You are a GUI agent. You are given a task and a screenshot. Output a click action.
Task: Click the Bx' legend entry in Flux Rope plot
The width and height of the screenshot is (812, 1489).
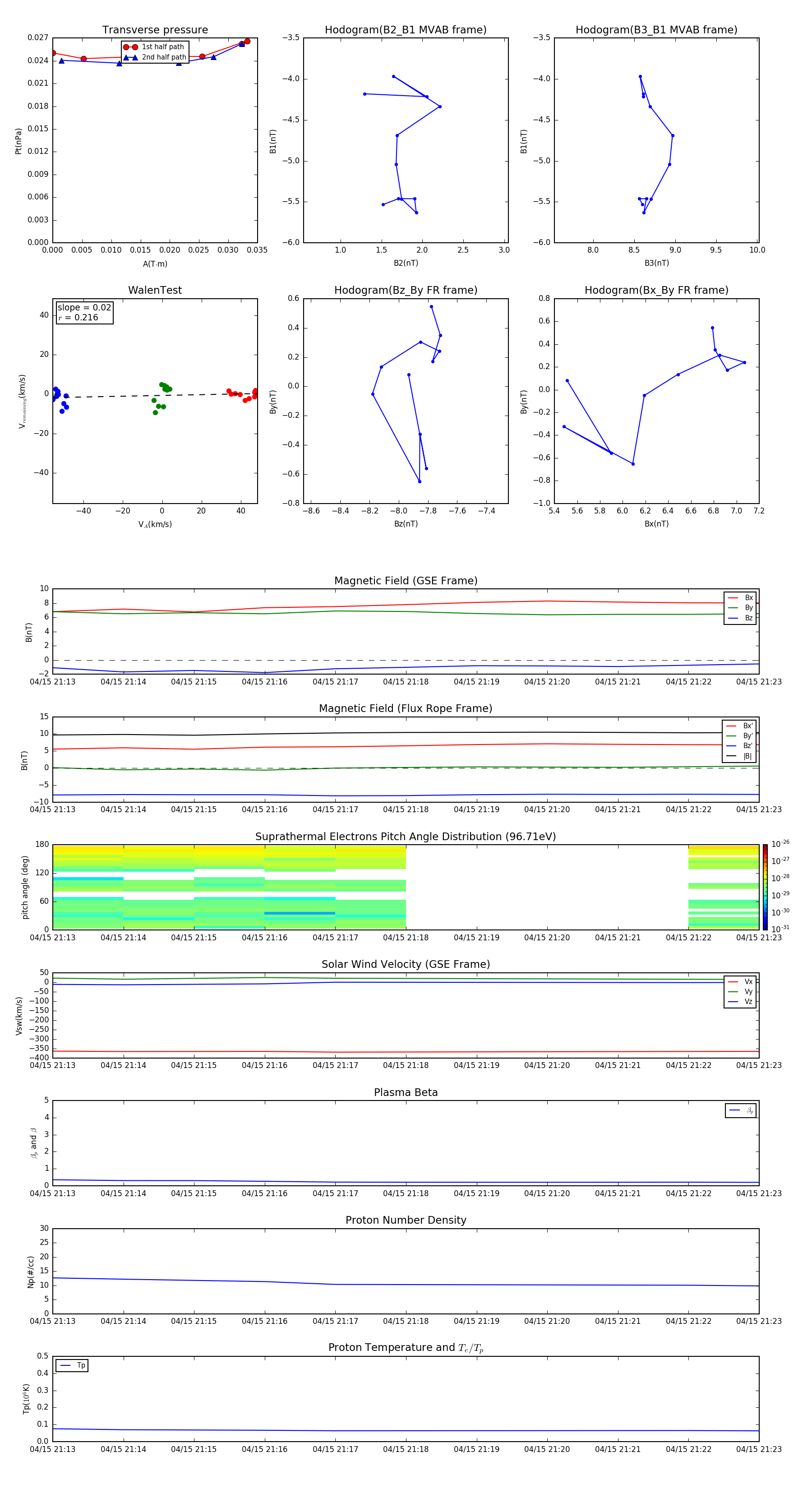(739, 726)
